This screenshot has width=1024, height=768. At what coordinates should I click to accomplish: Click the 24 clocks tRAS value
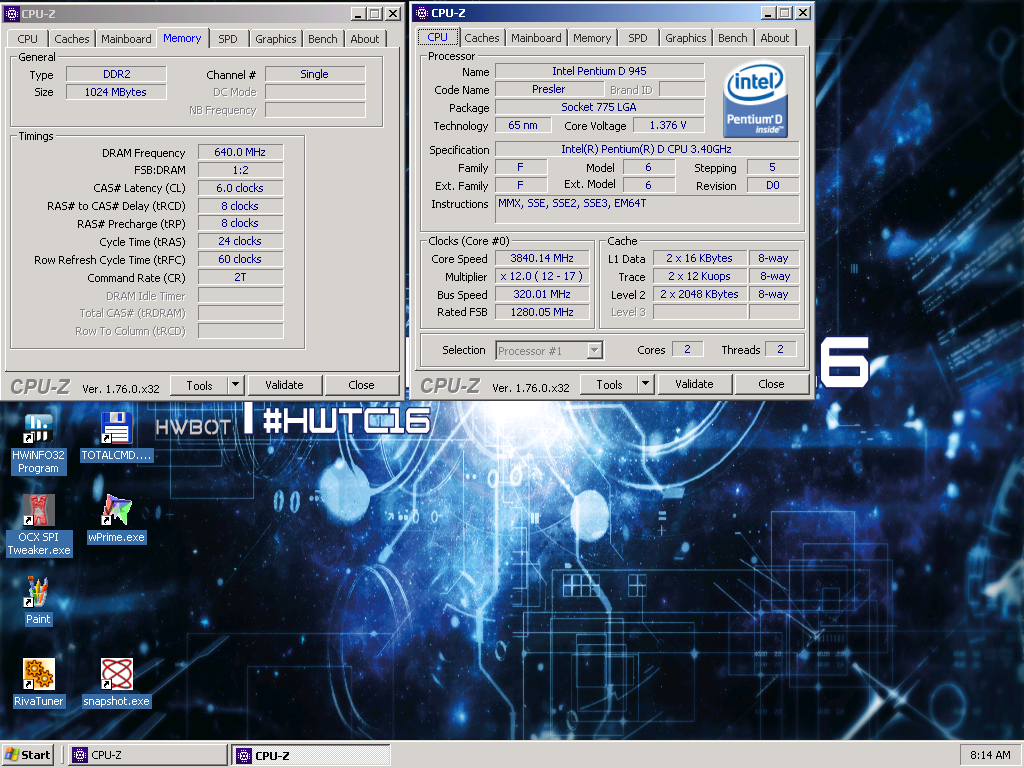tap(240, 241)
